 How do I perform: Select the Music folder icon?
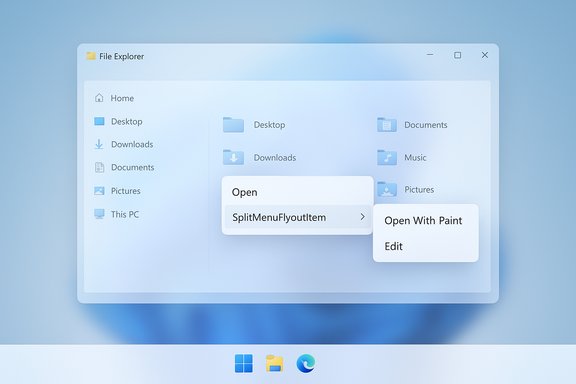387,157
